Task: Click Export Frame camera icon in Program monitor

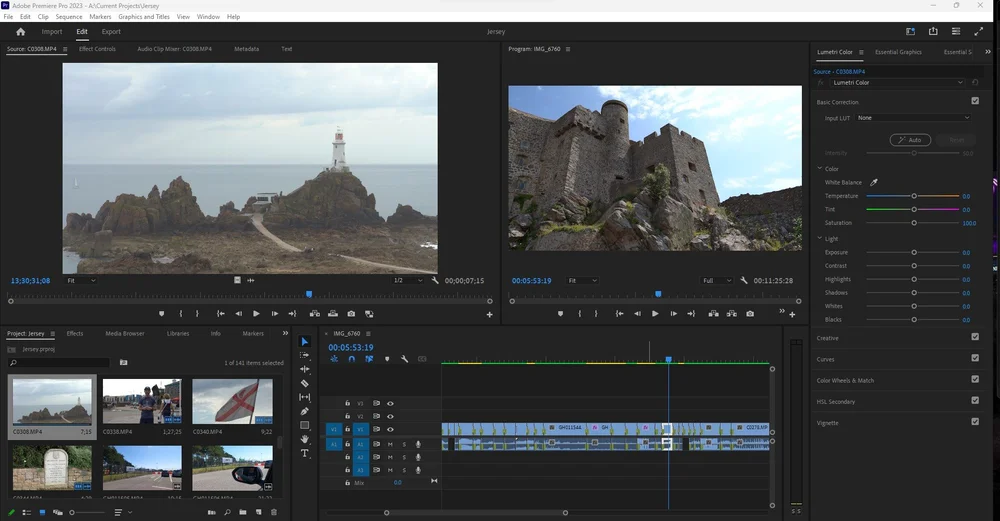Action: coord(750,314)
